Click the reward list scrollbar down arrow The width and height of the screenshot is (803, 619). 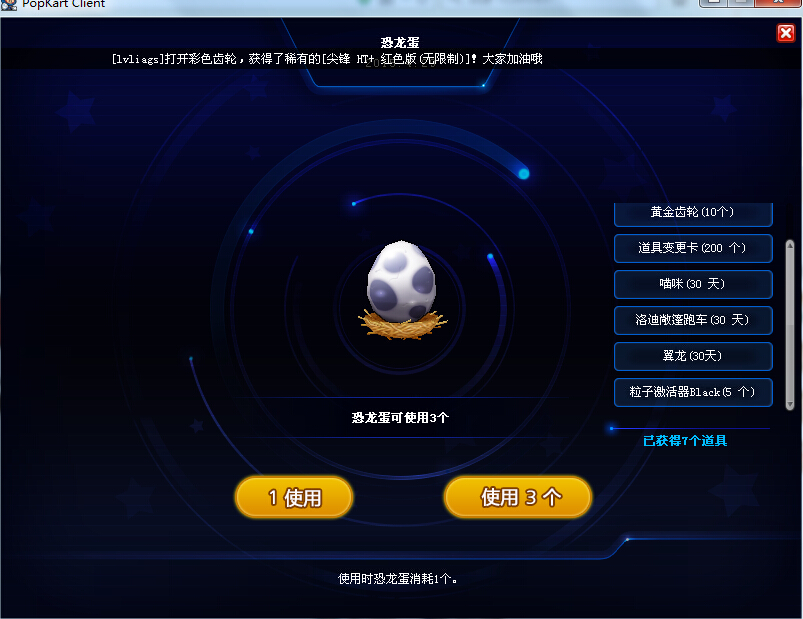[x=790, y=405]
